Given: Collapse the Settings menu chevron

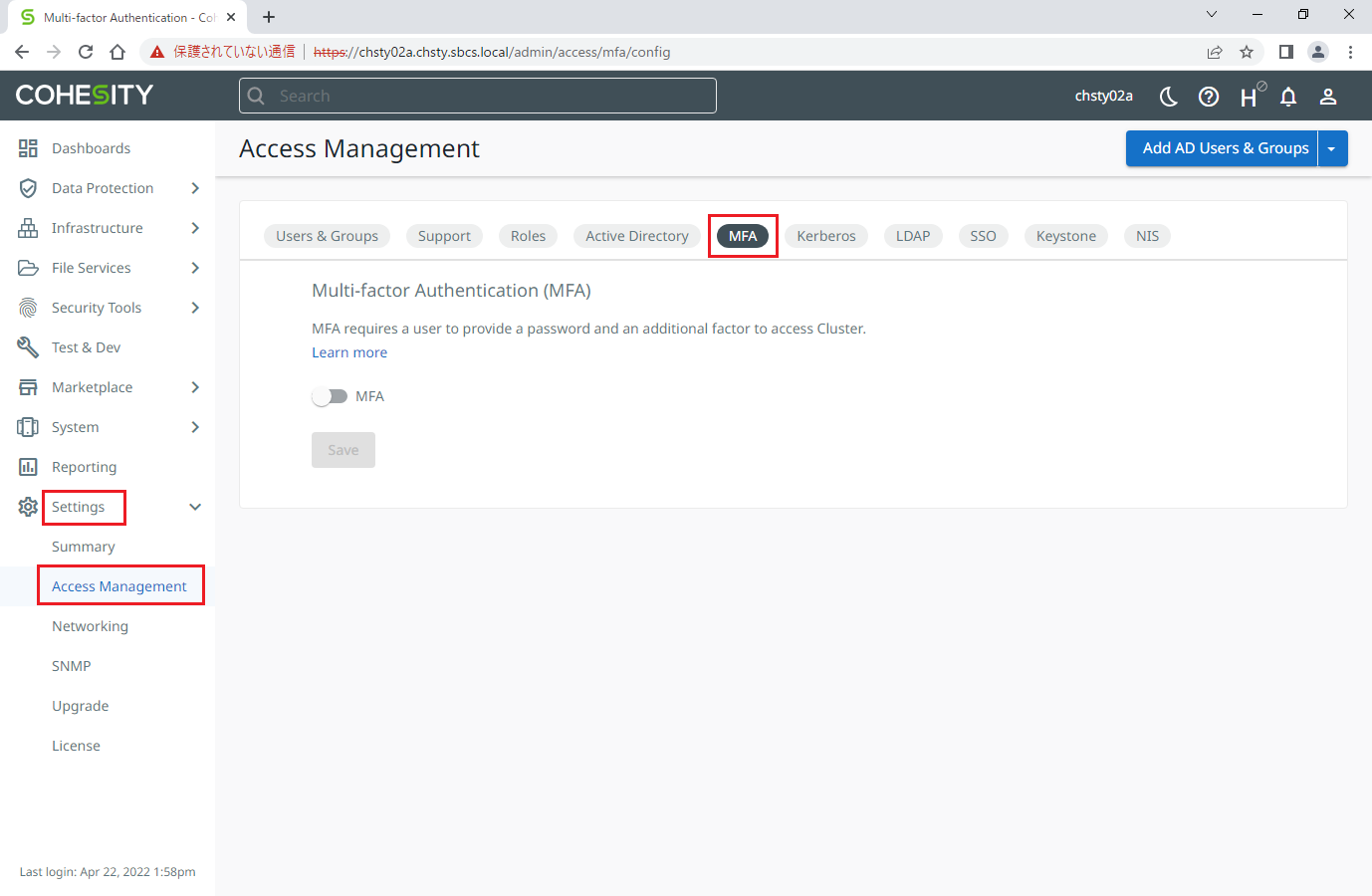Looking at the screenshot, I should [x=195, y=507].
